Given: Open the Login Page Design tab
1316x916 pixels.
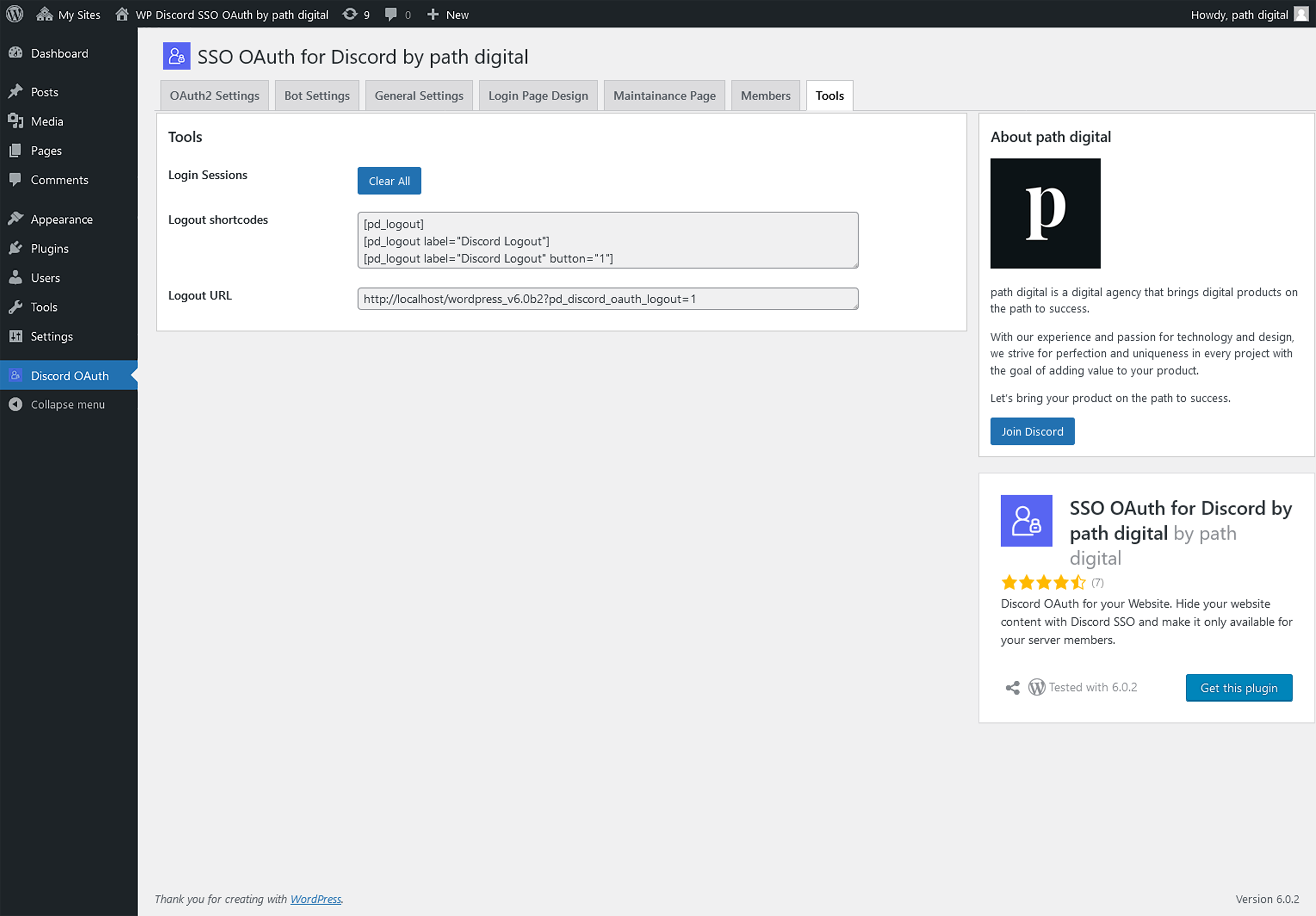Looking at the screenshot, I should point(538,96).
